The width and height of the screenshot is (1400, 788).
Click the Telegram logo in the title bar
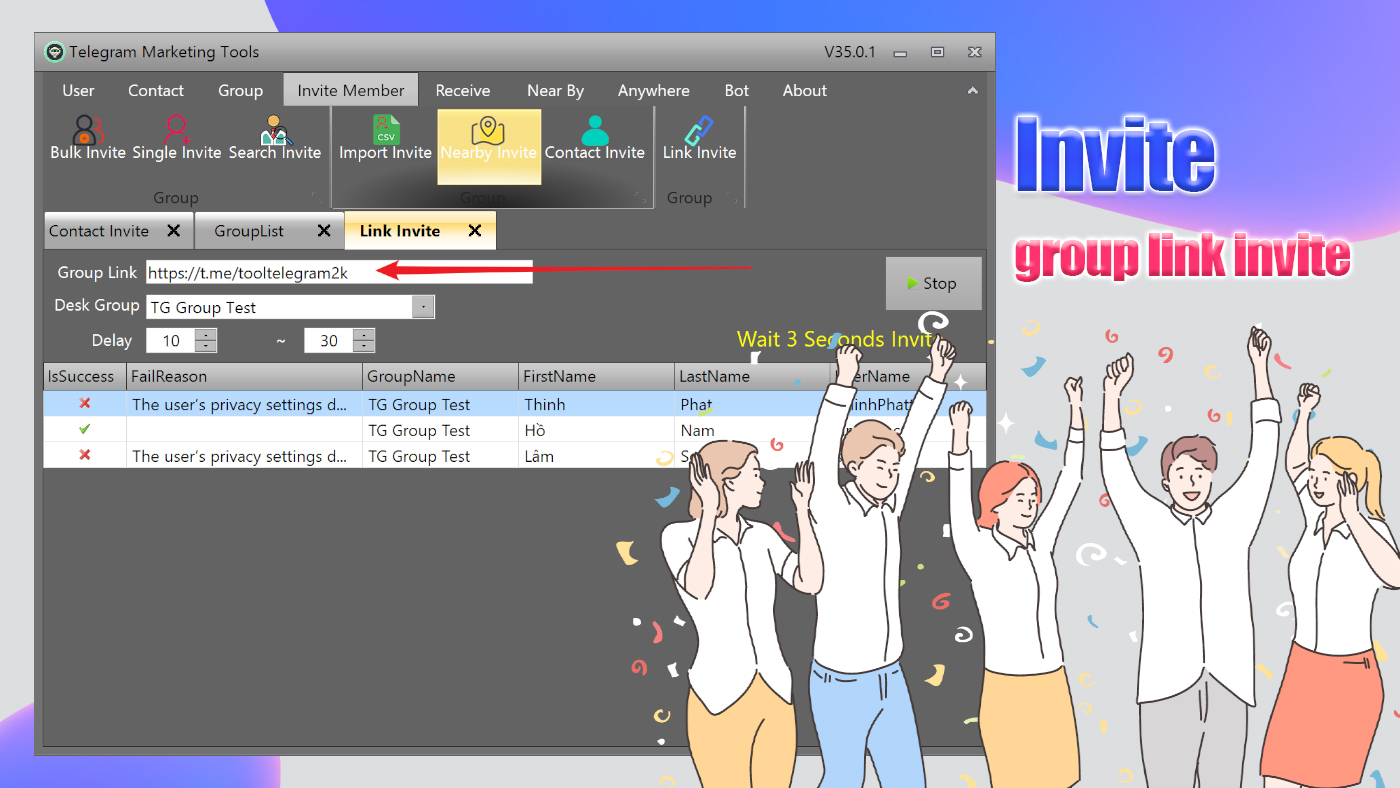coord(53,51)
